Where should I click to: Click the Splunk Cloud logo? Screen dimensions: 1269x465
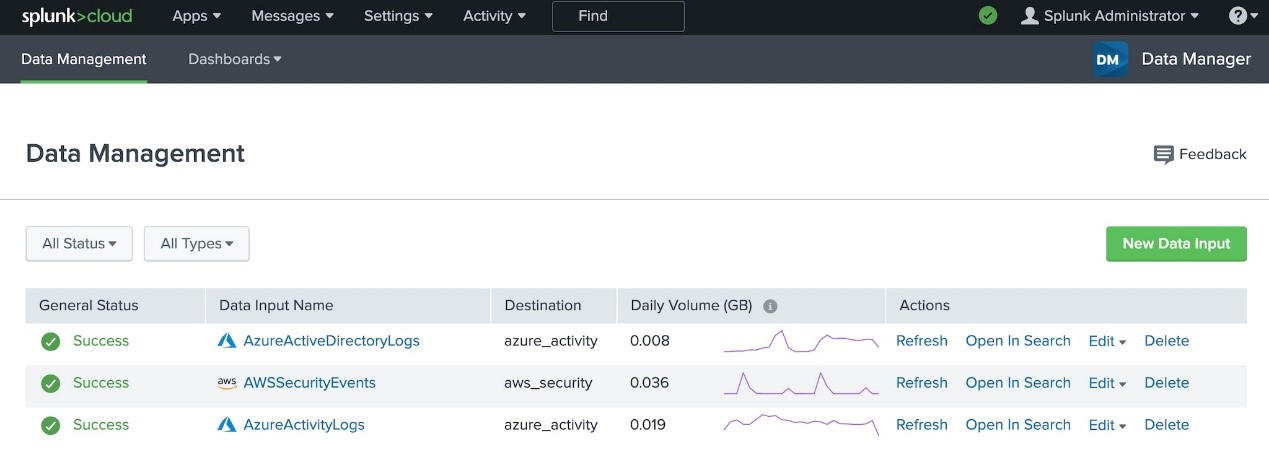pyautogui.click(x=77, y=16)
